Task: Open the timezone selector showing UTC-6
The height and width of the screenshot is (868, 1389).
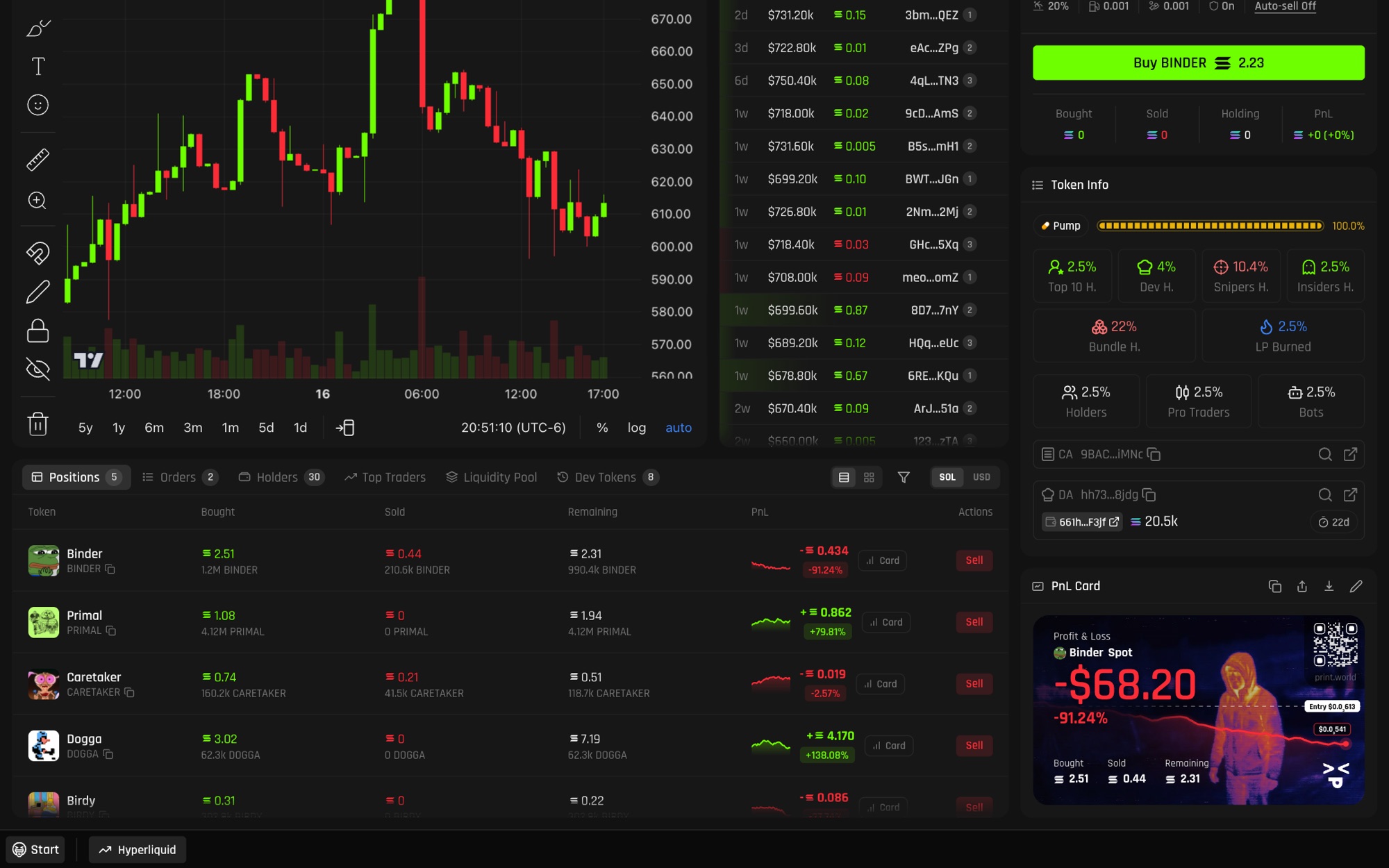Action: [x=513, y=428]
